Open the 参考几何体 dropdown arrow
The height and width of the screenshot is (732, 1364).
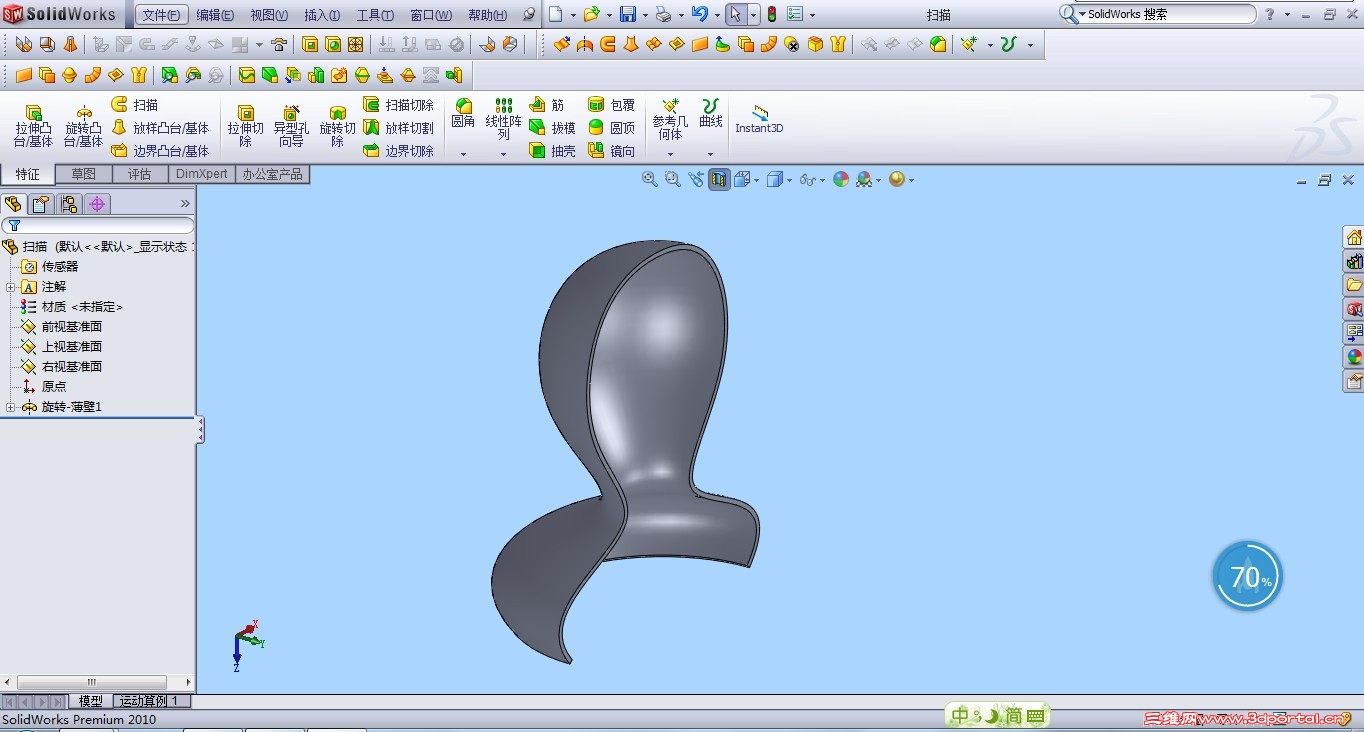[x=670, y=154]
